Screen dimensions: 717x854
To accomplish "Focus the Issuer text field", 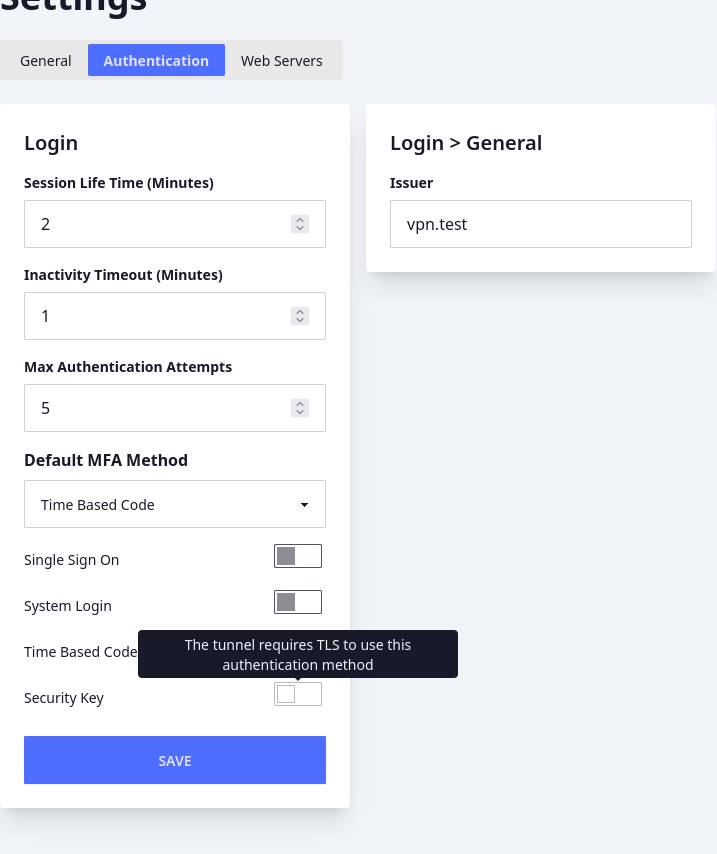I will (x=541, y=224).
